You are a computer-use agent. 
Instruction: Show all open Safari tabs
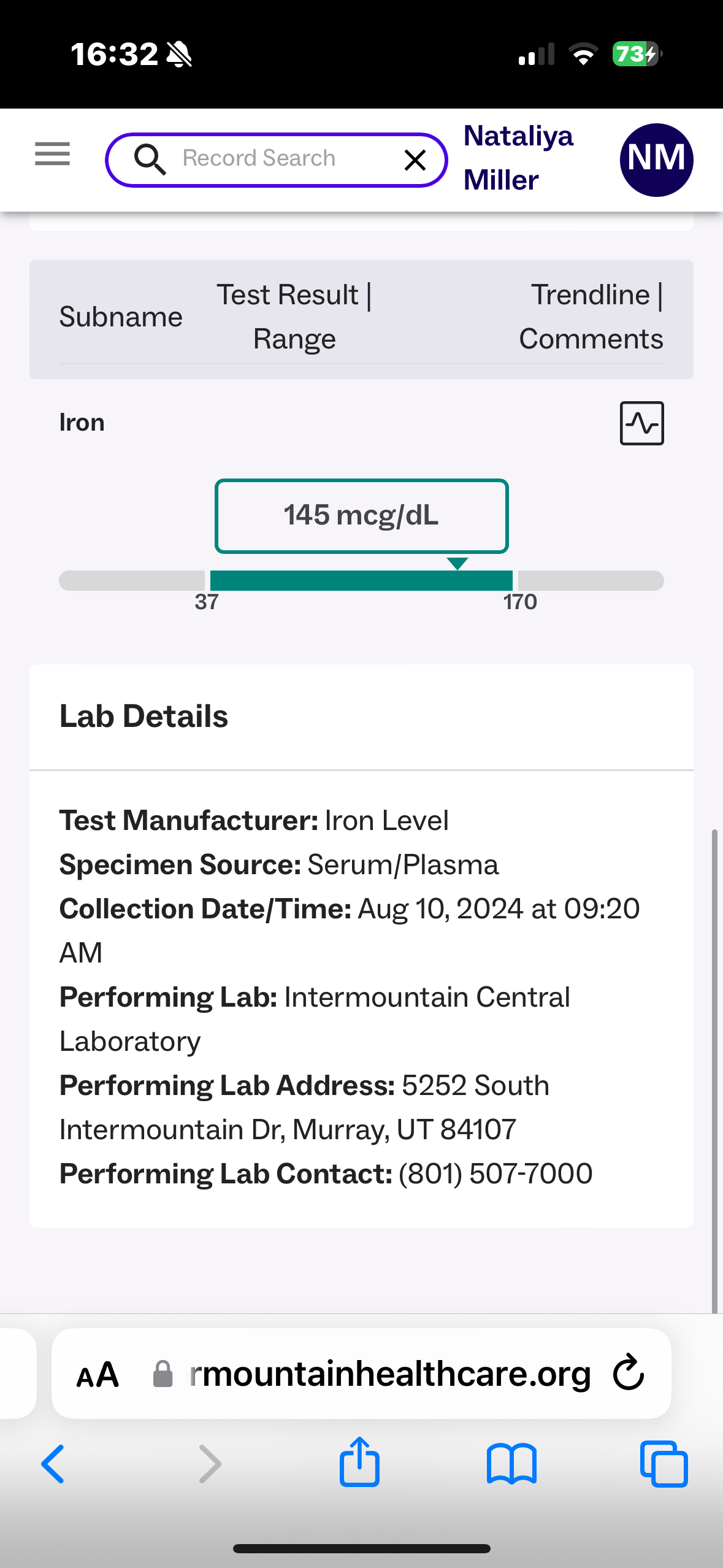pyautogui.click(x=664, y=1464)
